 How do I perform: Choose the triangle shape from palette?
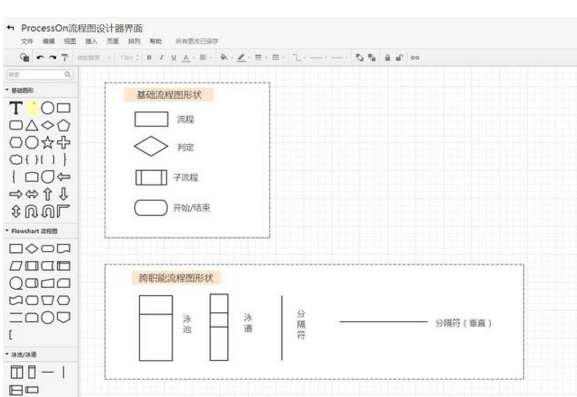pos(32,125)
